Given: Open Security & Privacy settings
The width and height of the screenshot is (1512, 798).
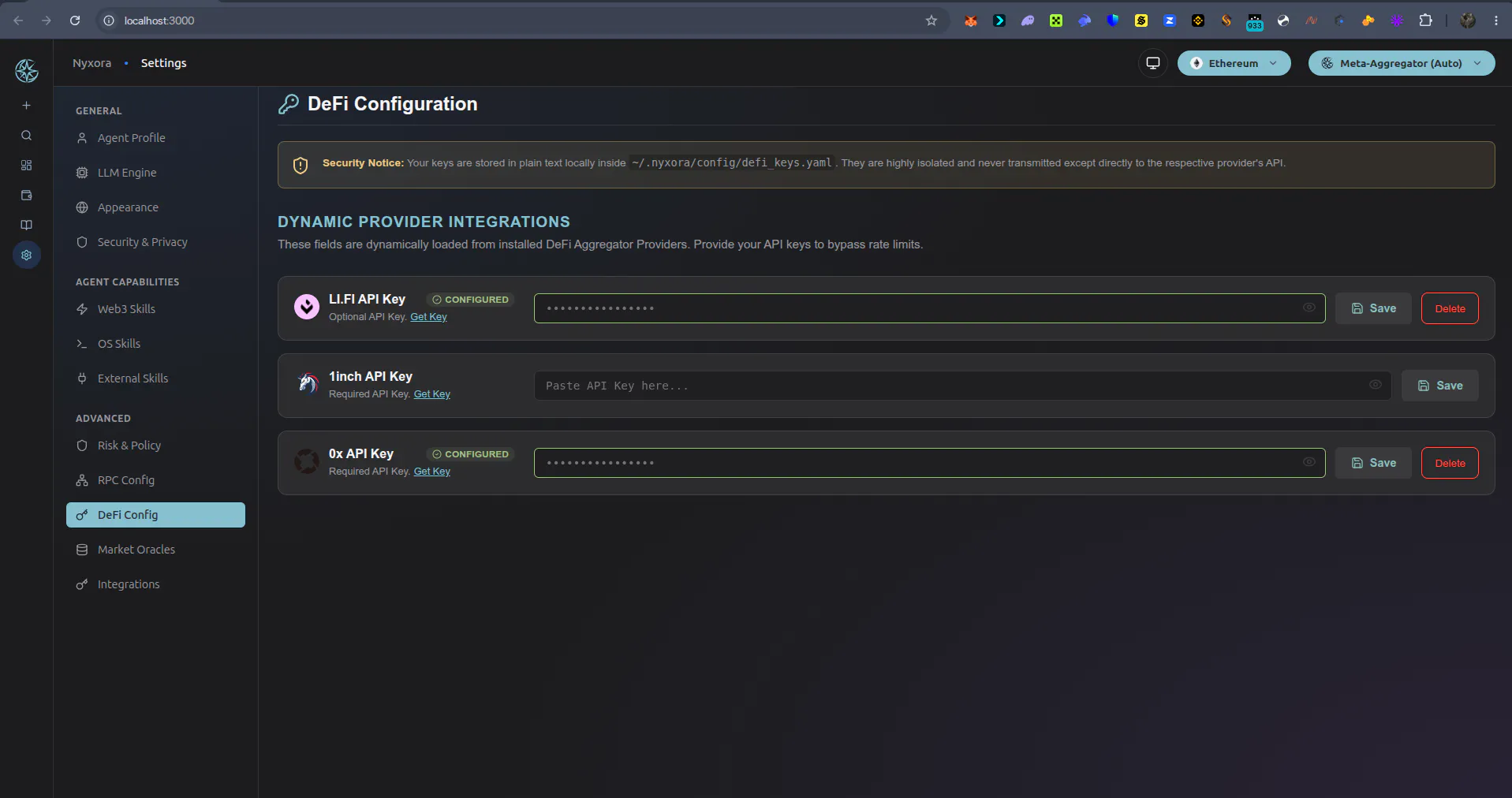Looking at the screenshot, I should (155, 242).
